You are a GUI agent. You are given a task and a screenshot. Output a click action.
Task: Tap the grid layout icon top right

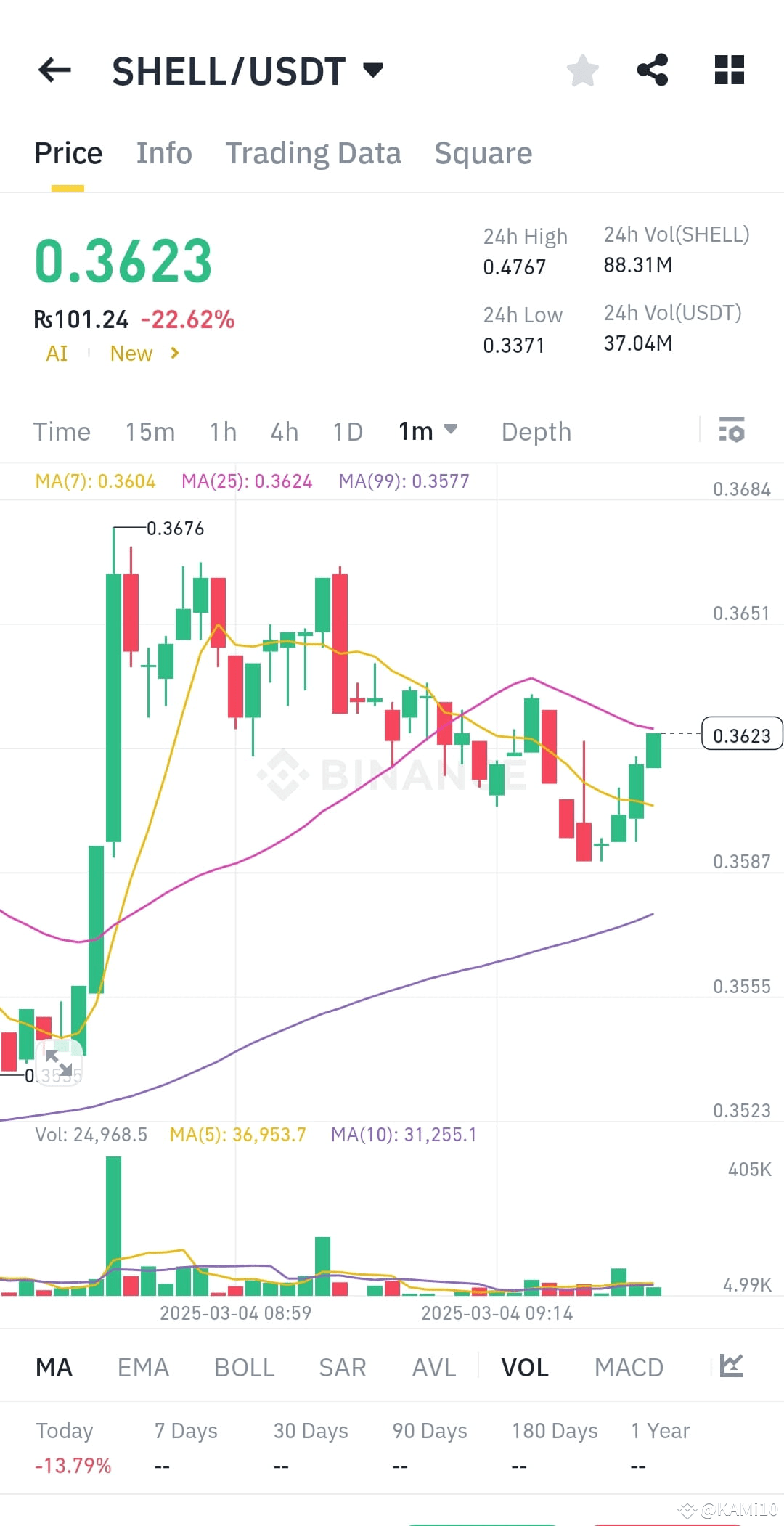pos(729,70)
